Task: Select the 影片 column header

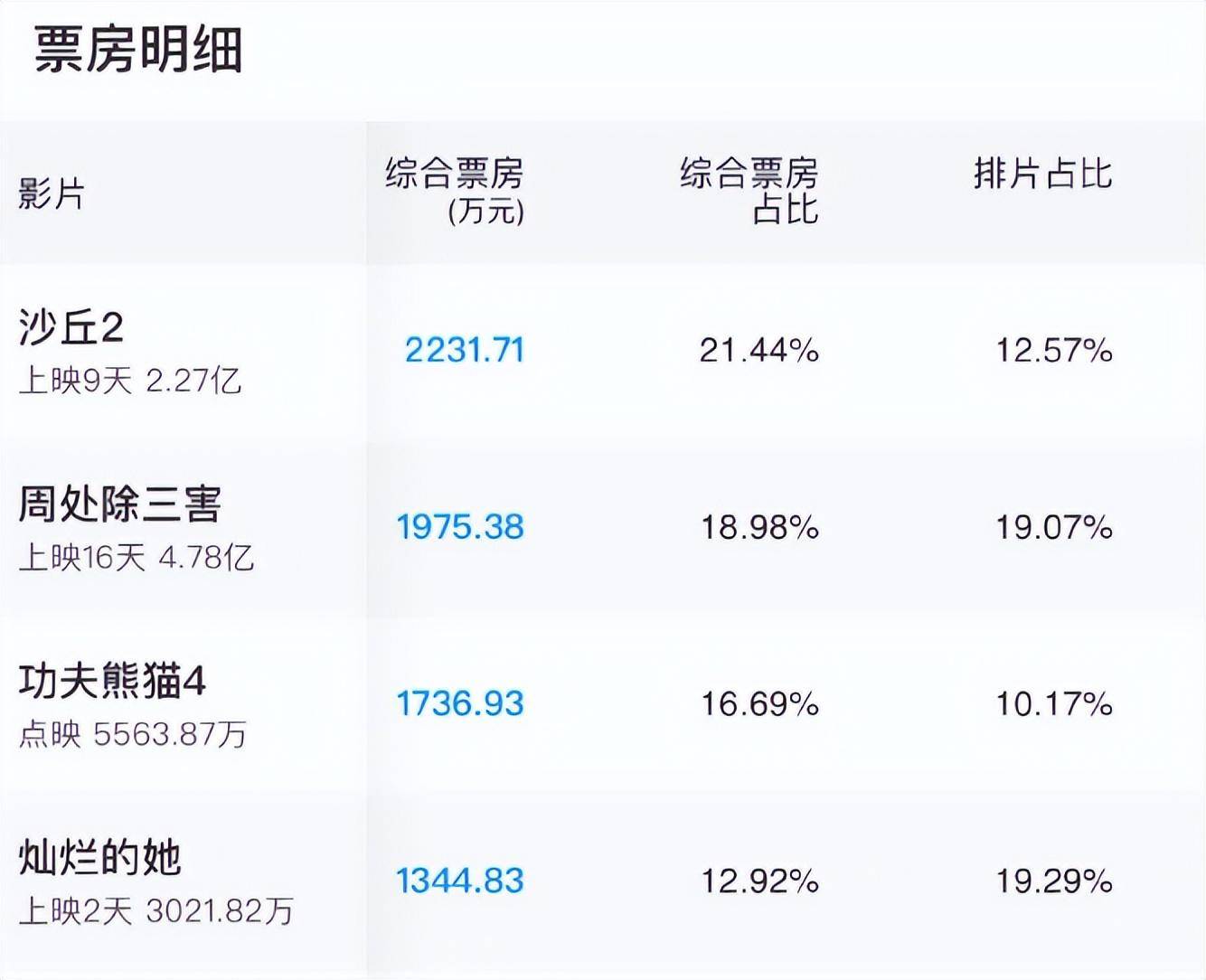Action: click(x=52, y=193)
